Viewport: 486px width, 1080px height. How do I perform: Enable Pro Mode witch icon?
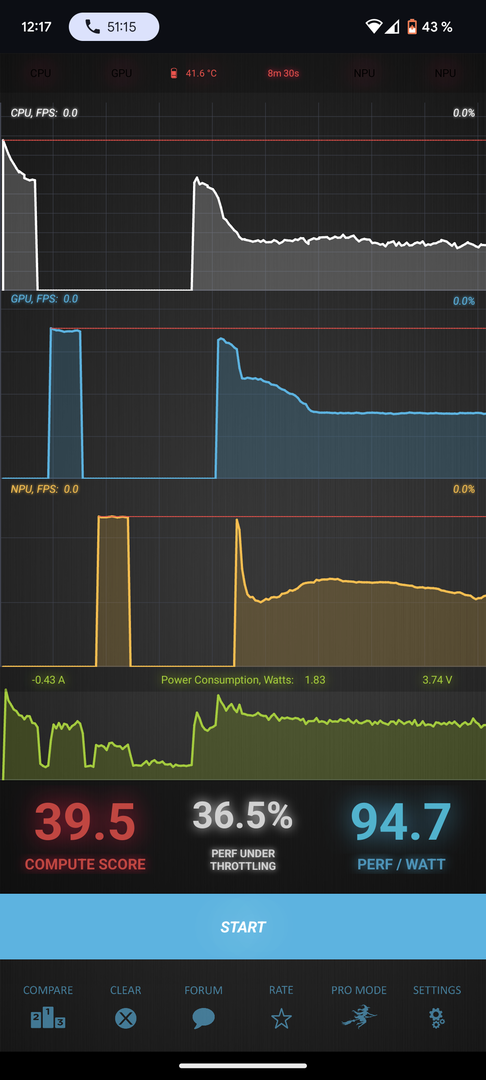pos(359,1017)
